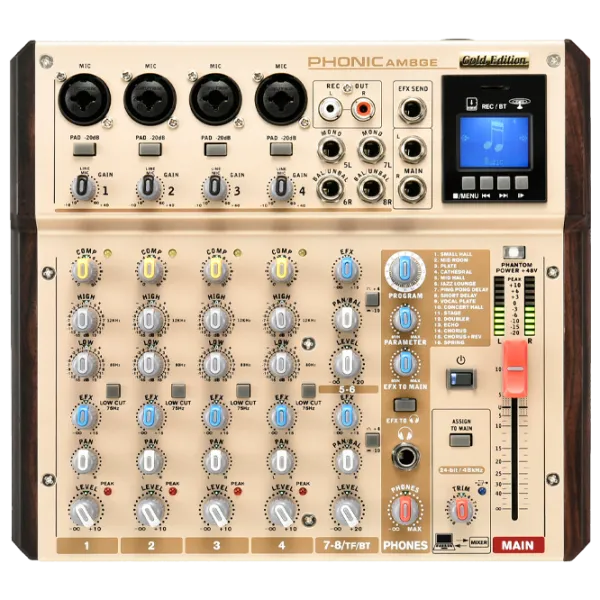Toggle the power rocker switch
600x600 pixels.
459,378
